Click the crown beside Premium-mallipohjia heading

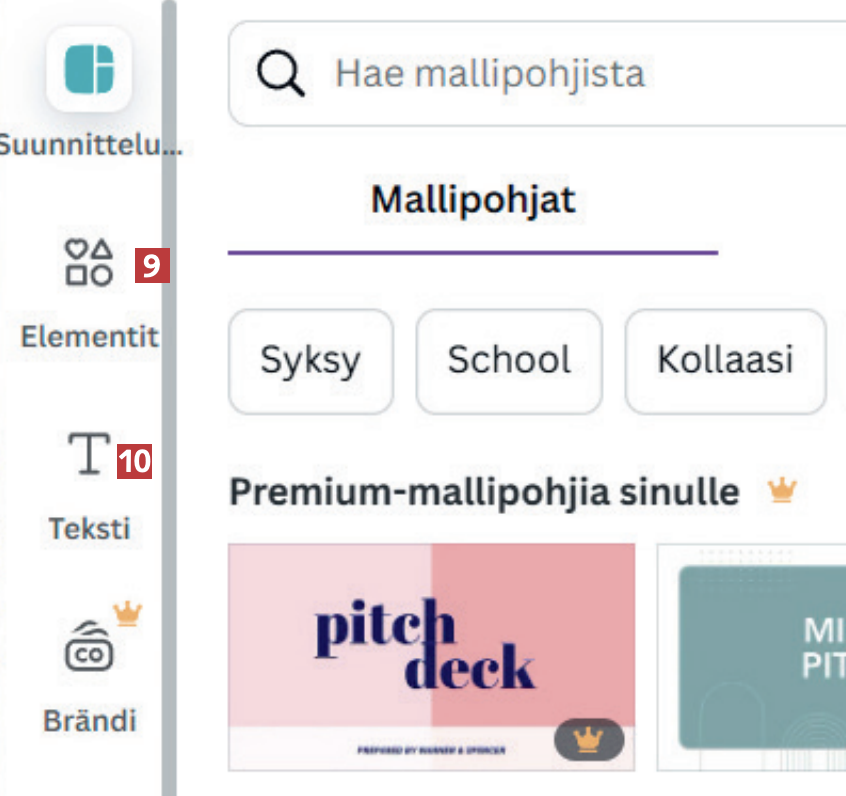coord(781,490)
